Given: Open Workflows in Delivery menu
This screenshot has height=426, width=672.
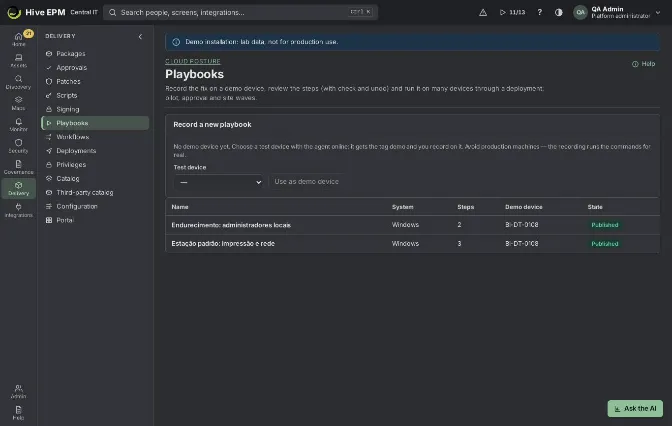Looking at the screenshot, I should tap(95, 137).
